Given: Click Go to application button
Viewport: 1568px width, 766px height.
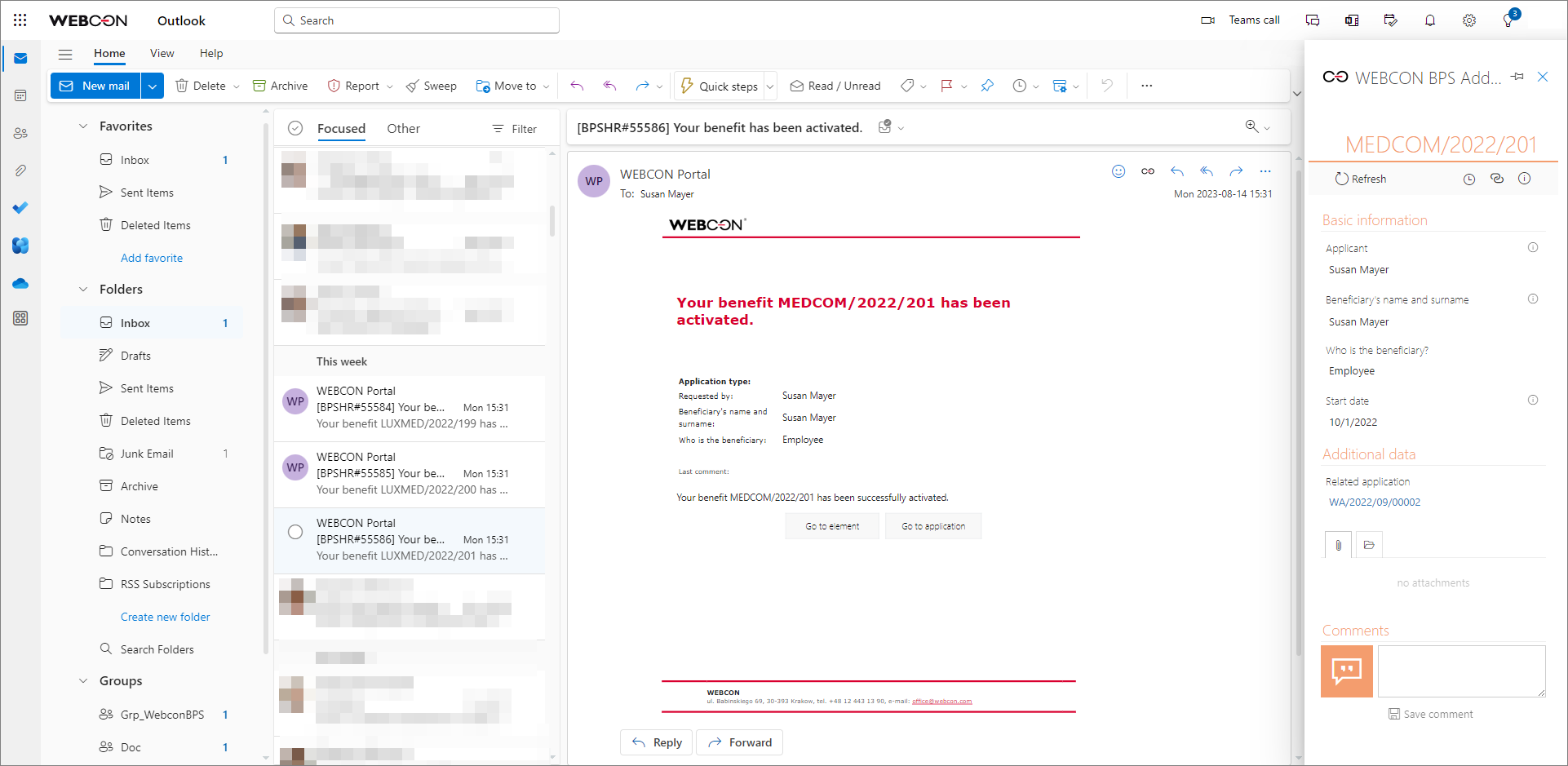Looking at the screenshot, I should click(933, 526).
